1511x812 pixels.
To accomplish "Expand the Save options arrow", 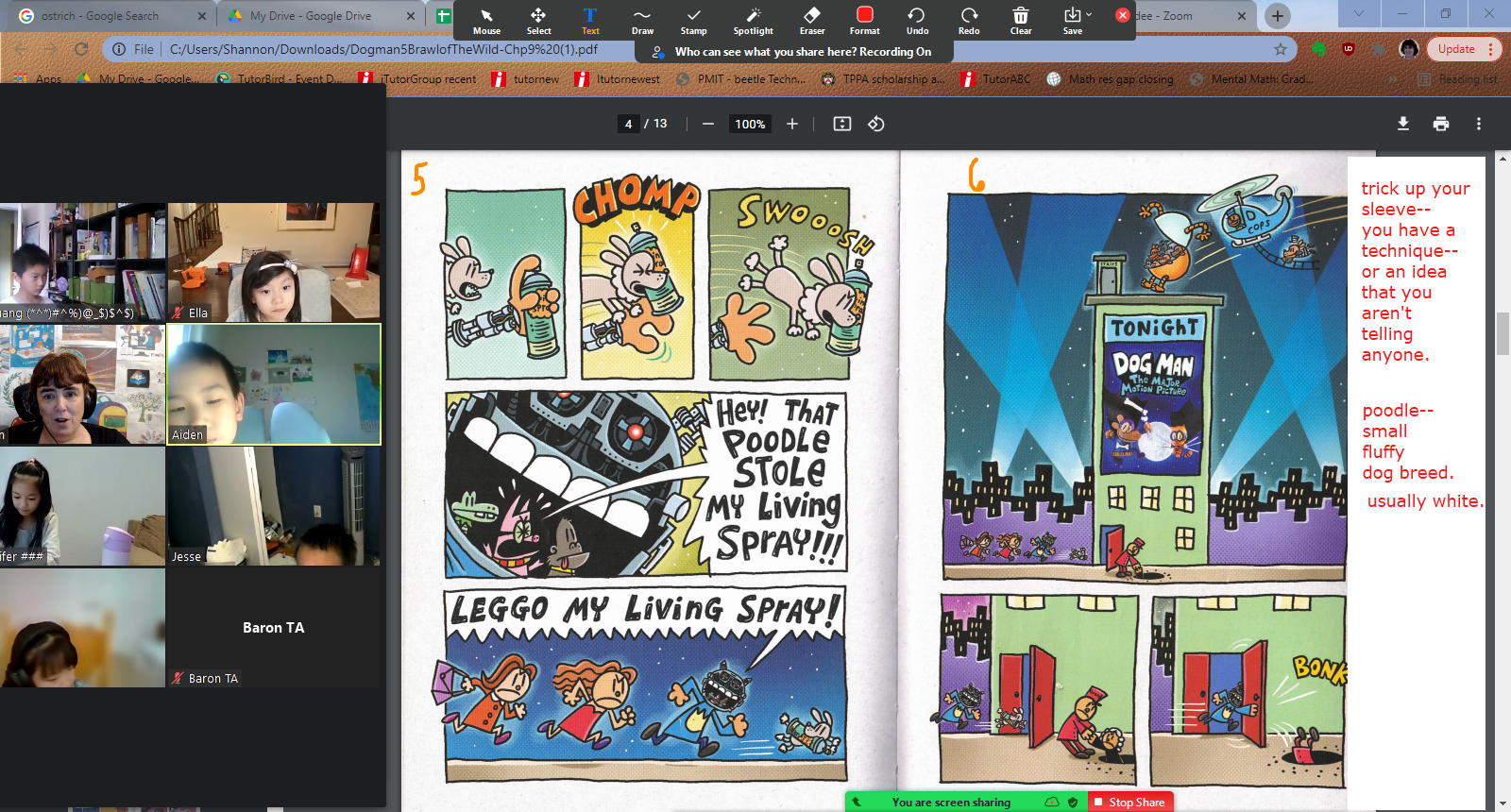I will point(1089,15).
